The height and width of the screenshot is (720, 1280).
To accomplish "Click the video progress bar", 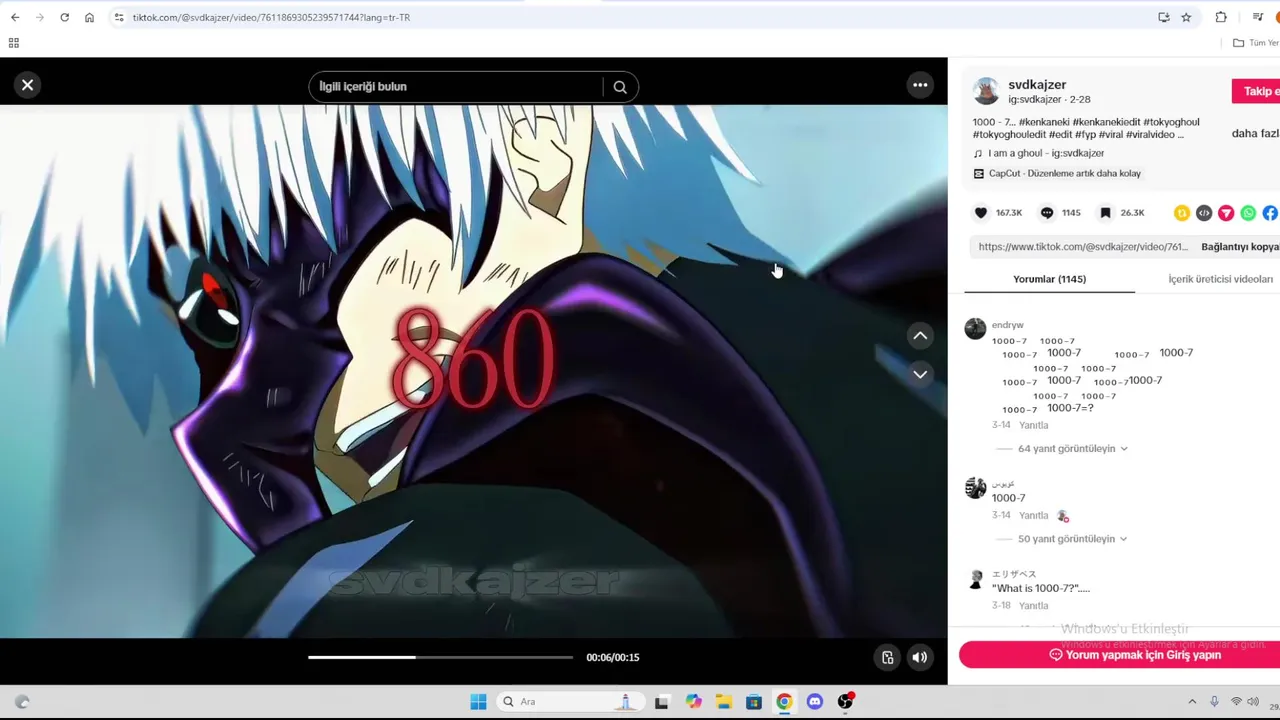I will (x=440, y=657).
